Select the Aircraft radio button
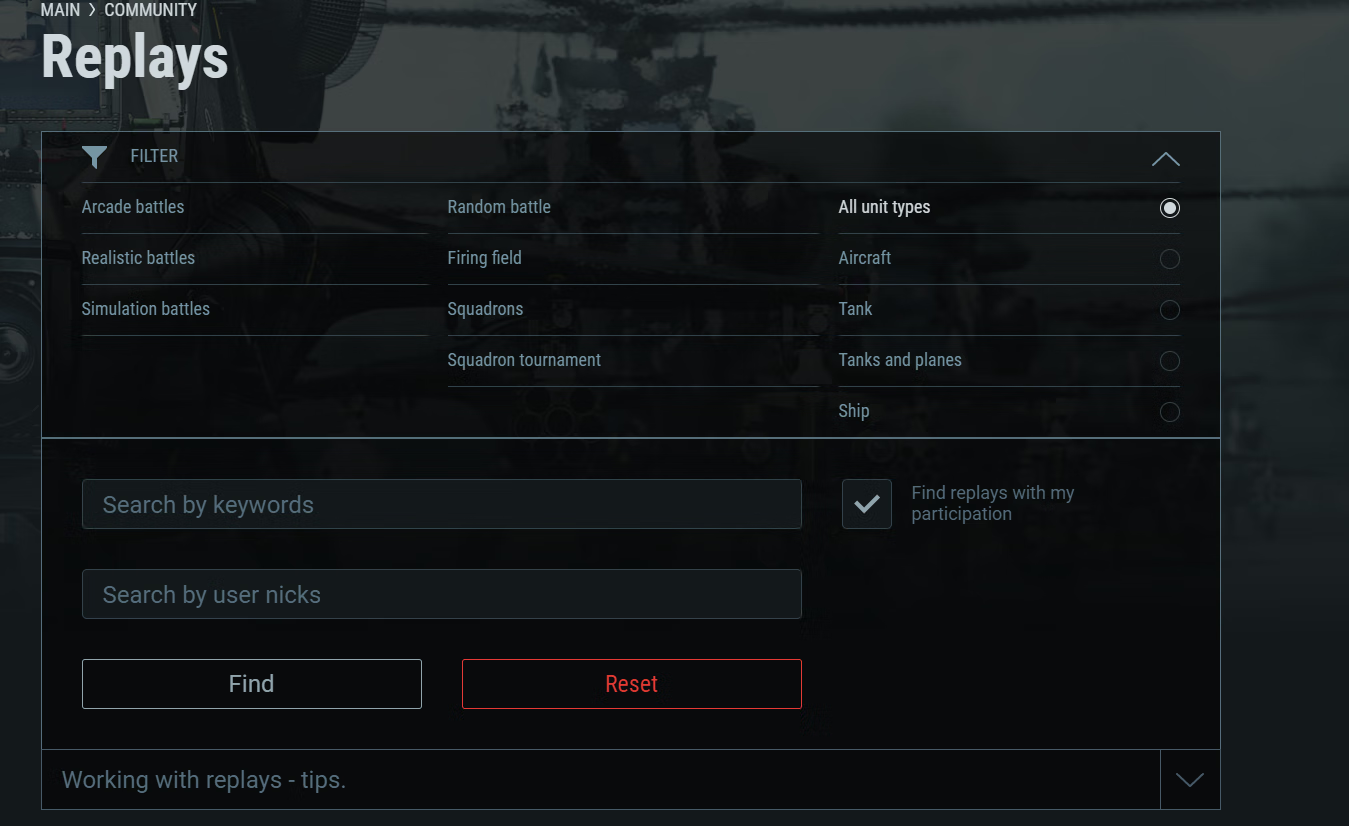The height and width of the screenshot is (826, 1349). pyautogui.click(x=1170, y=259)
